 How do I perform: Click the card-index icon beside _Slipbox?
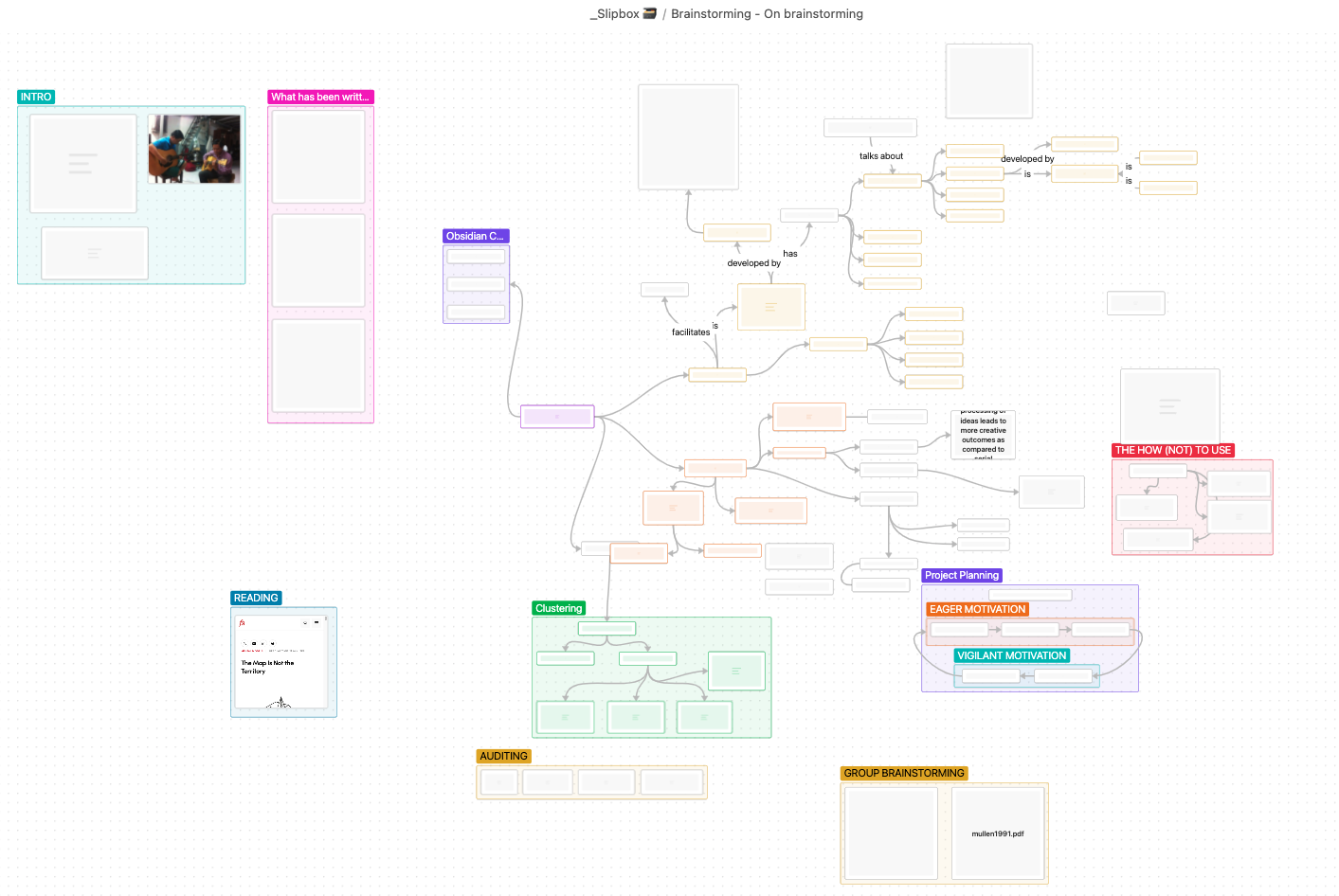649,13
